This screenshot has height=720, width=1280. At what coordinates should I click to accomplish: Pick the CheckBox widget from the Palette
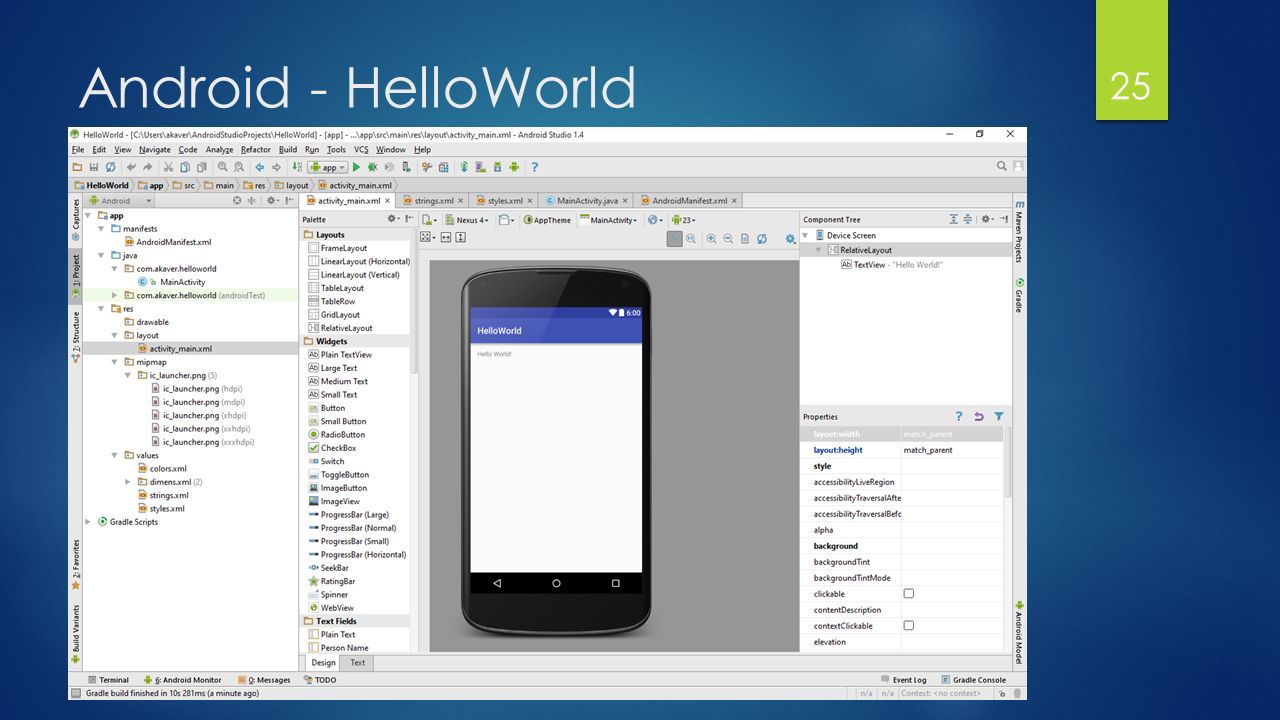click(338, 448)
